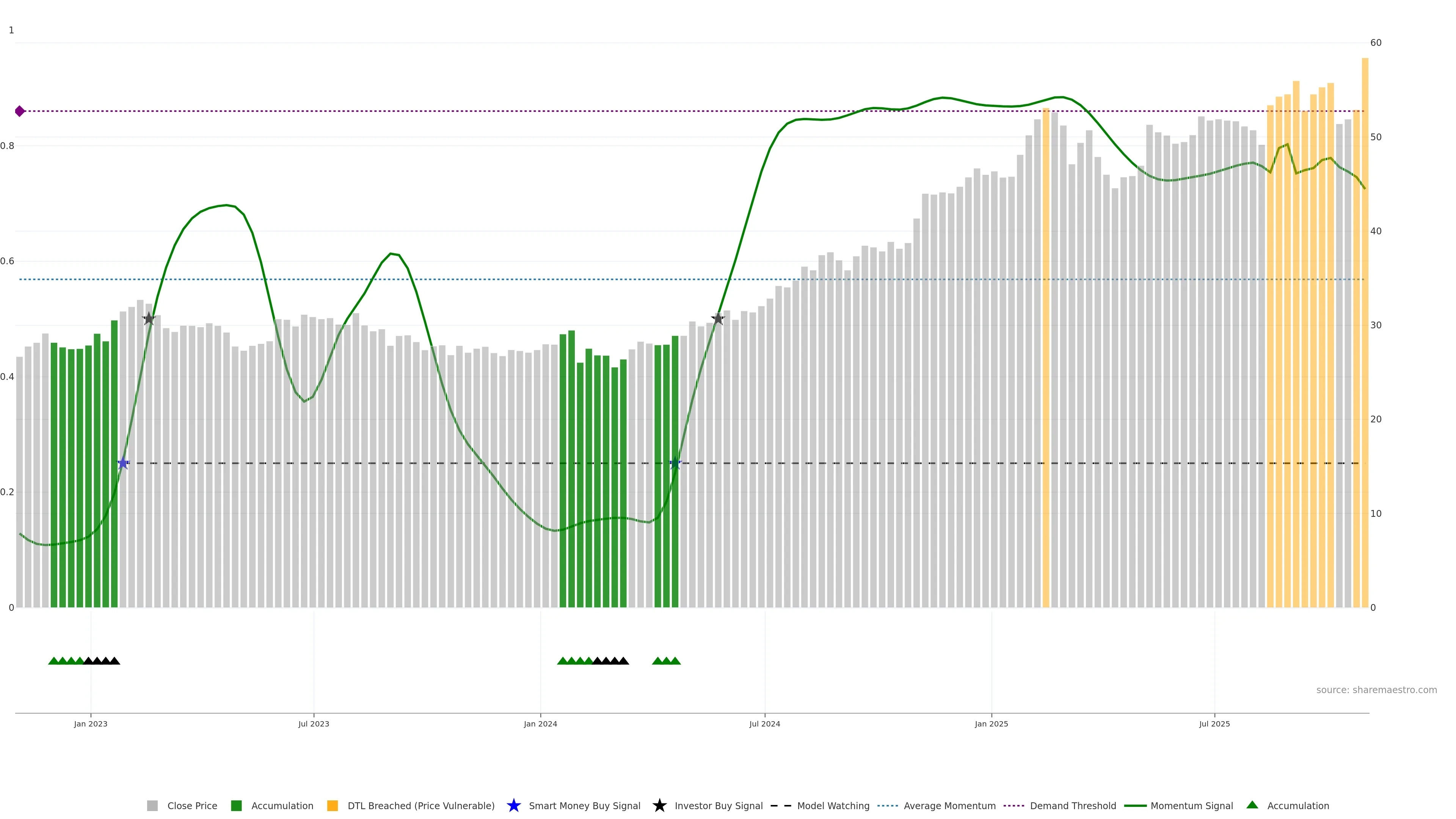Click the green Accumulation triangle in legend
Image resolution: width=1456 pixels, height=819 pixels.
pos(1252,805)
